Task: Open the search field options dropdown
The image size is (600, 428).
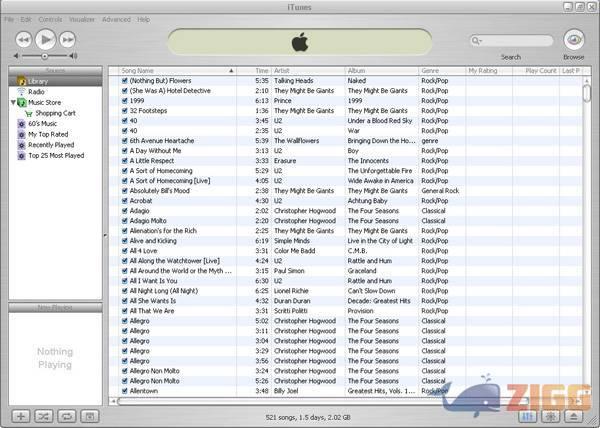Action: pyautogui.click(x=480, y=41)
